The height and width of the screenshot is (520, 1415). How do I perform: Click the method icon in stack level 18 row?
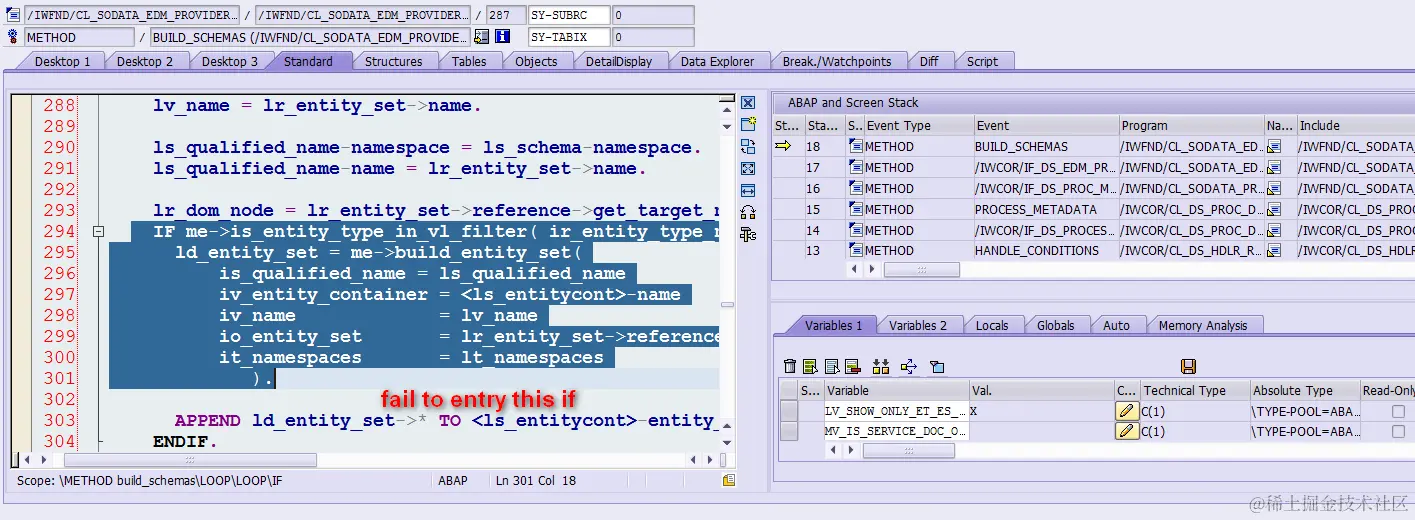(x=855, y=147)
